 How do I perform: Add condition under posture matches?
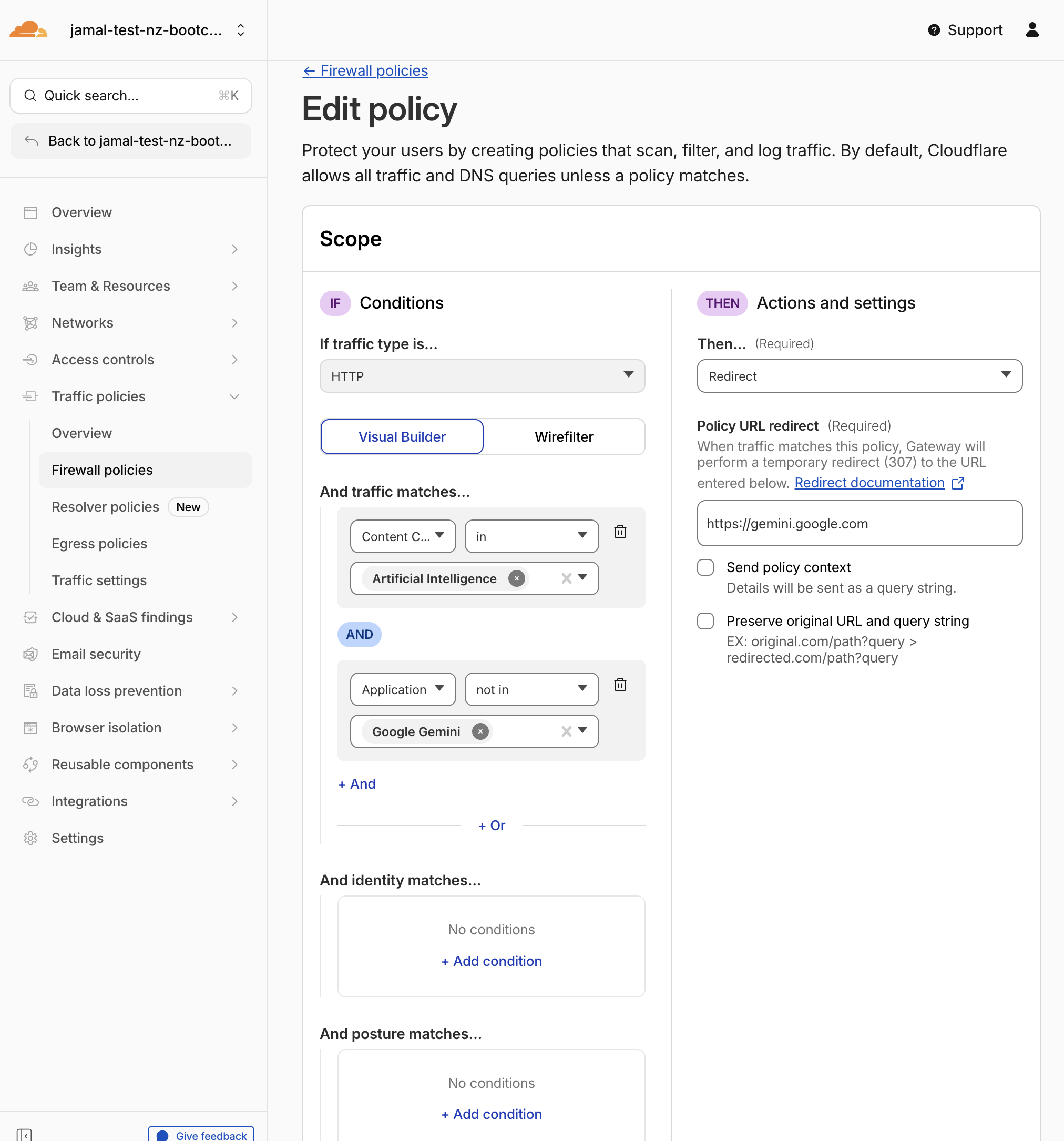[491, 1114]
